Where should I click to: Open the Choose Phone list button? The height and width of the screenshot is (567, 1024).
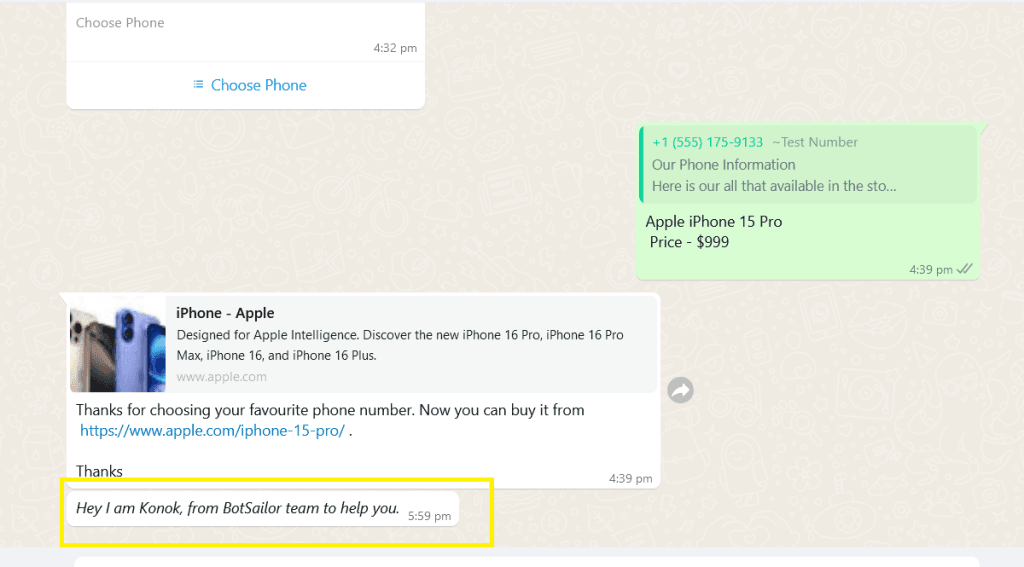click(250, 85)
